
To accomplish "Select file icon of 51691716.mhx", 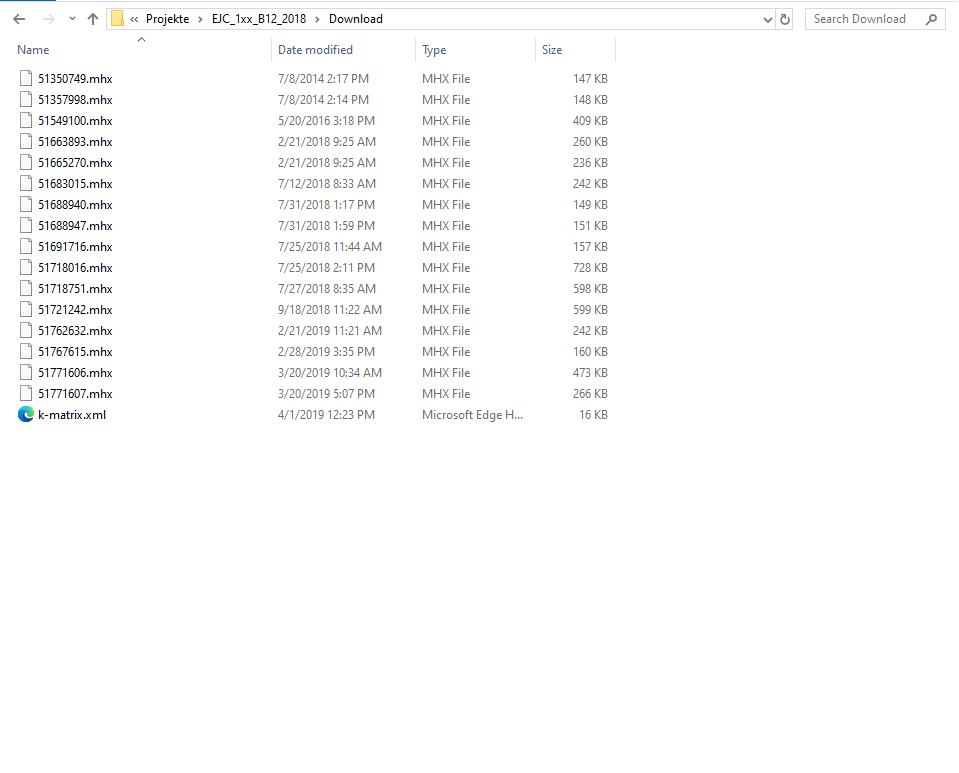I will click(x=26, y=246).
